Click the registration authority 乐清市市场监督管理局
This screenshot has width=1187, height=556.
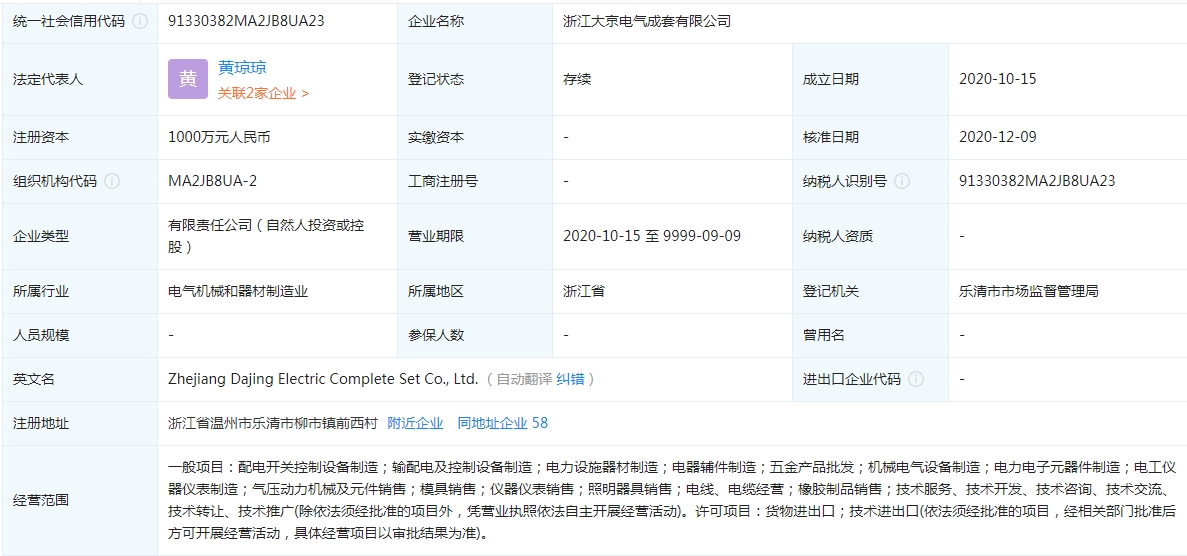pos(1028,291)
